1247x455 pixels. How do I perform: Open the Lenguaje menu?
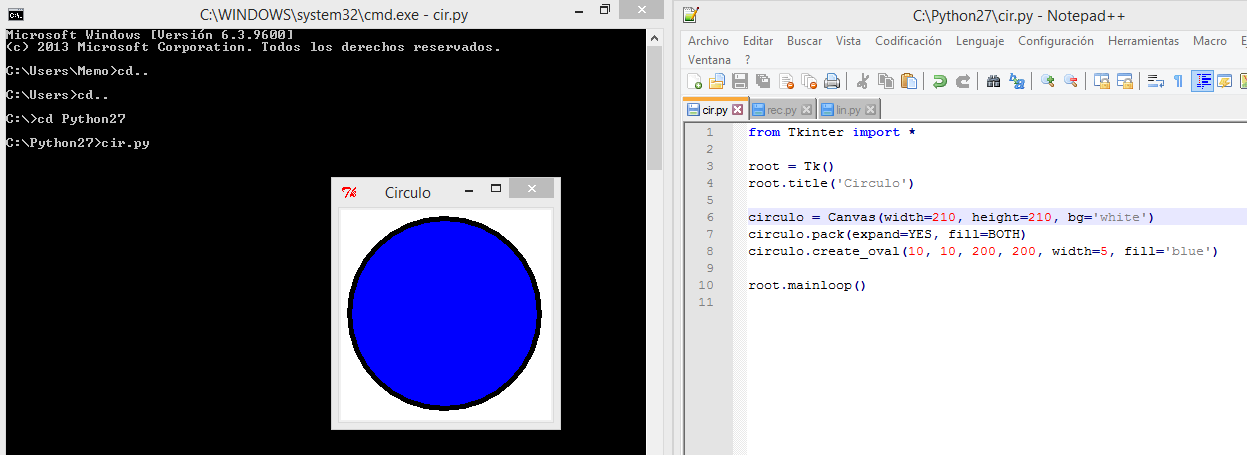(980, 41)
